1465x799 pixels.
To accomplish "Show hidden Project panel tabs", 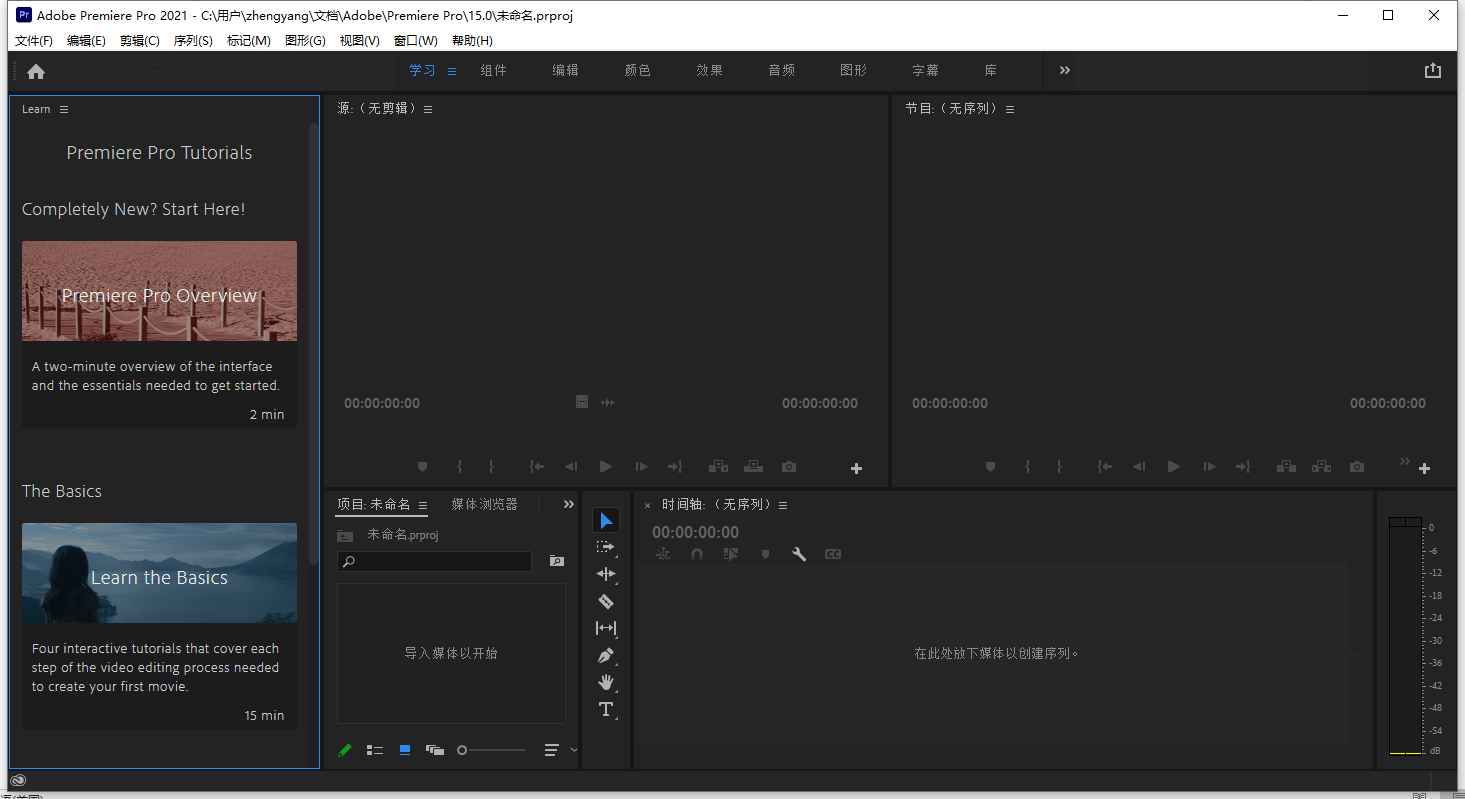I will point(569,504).
